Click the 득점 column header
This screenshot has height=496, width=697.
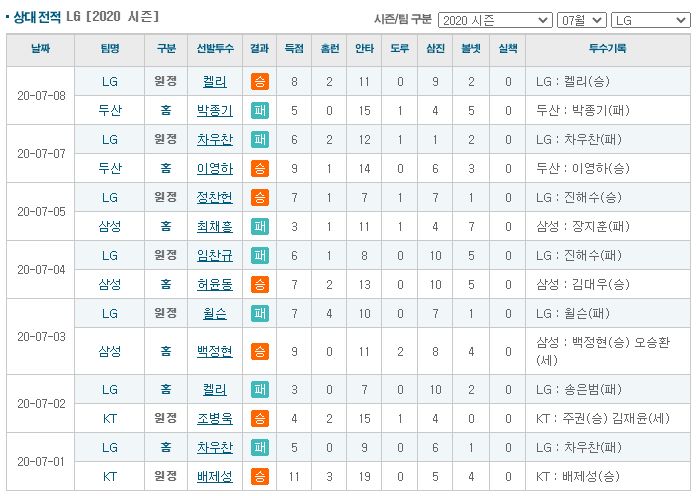tap(294, 48)
